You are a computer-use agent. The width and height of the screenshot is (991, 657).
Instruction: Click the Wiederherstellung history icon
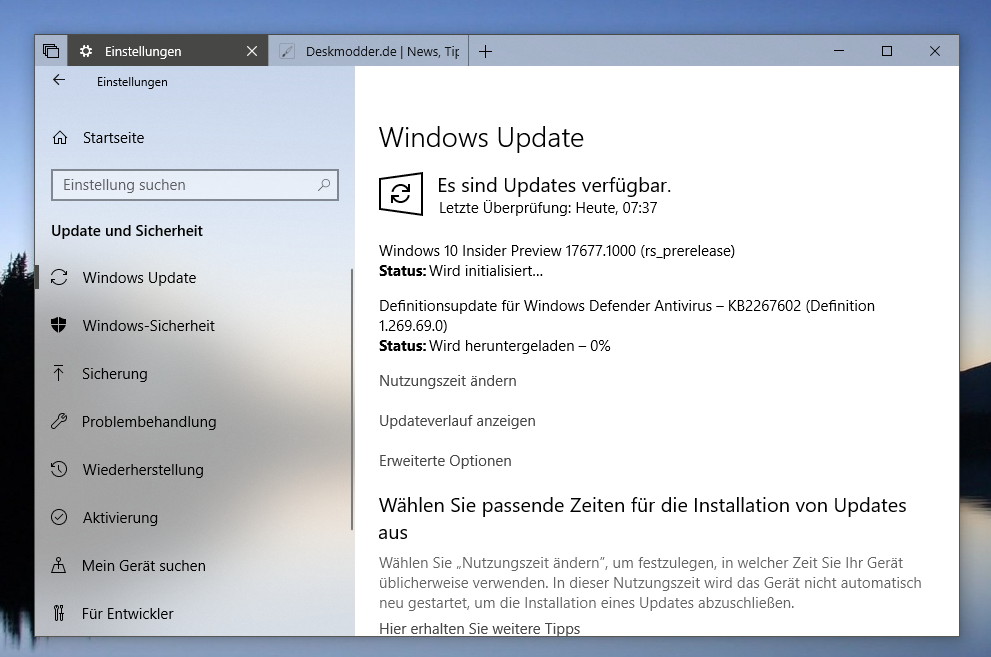point(59,470)
